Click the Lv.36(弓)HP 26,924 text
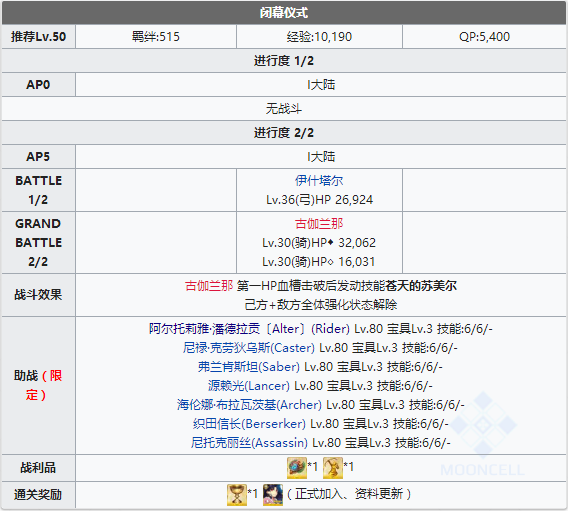 tap(319, 200)
